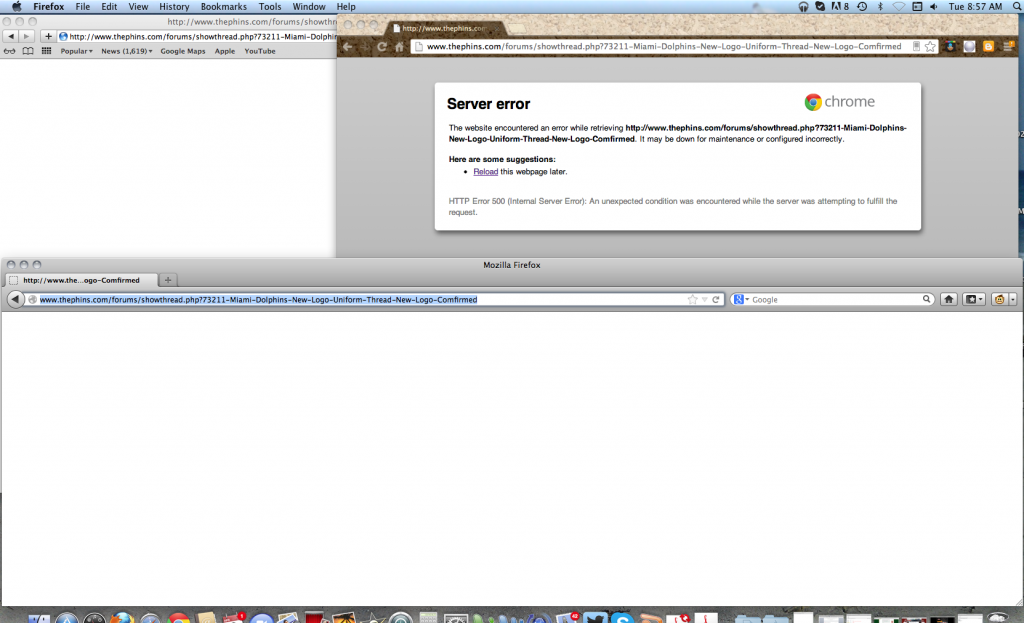Open the File menu

[x=83, y=7]
